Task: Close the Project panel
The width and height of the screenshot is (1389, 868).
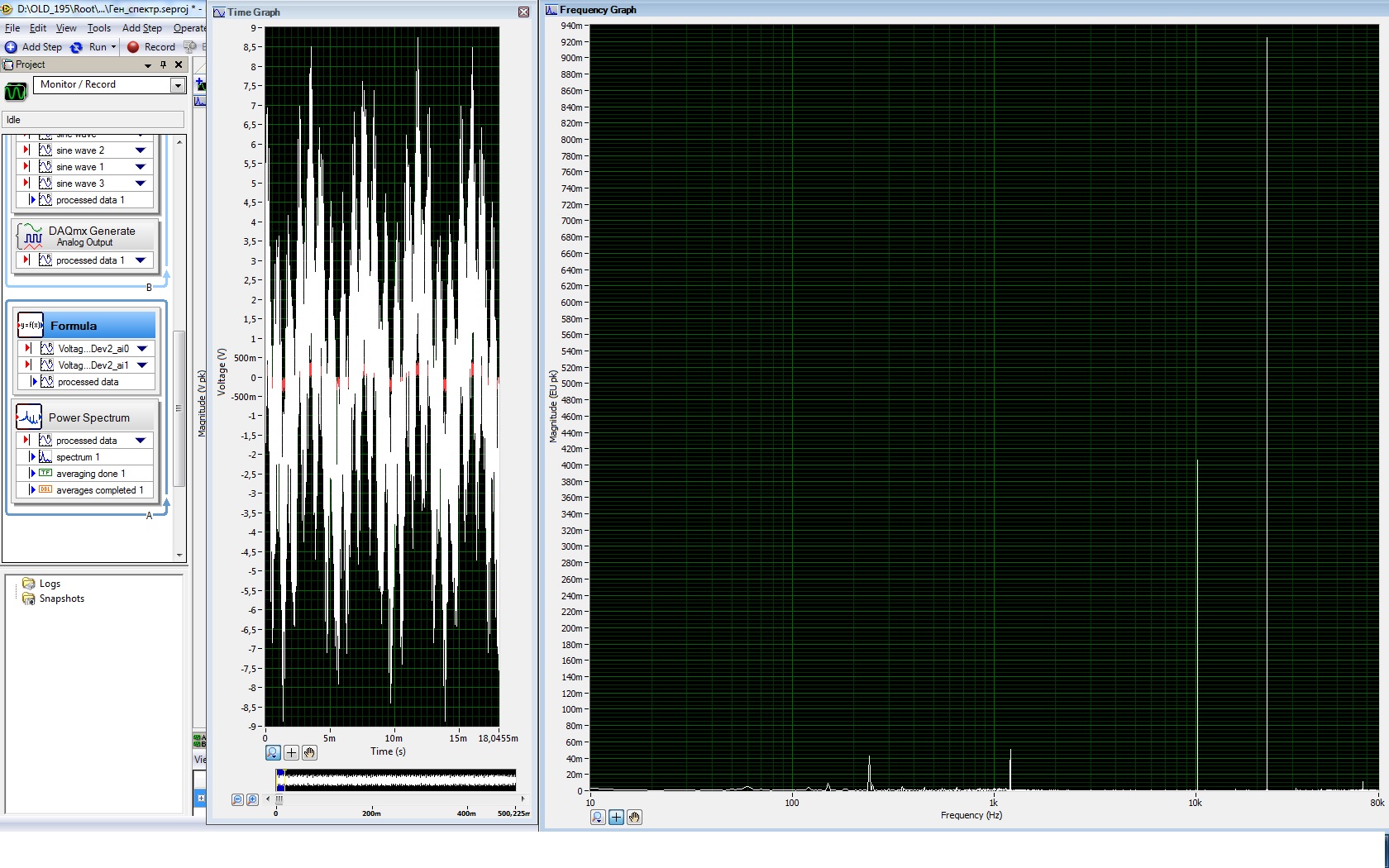Action: tap(179, 64)
